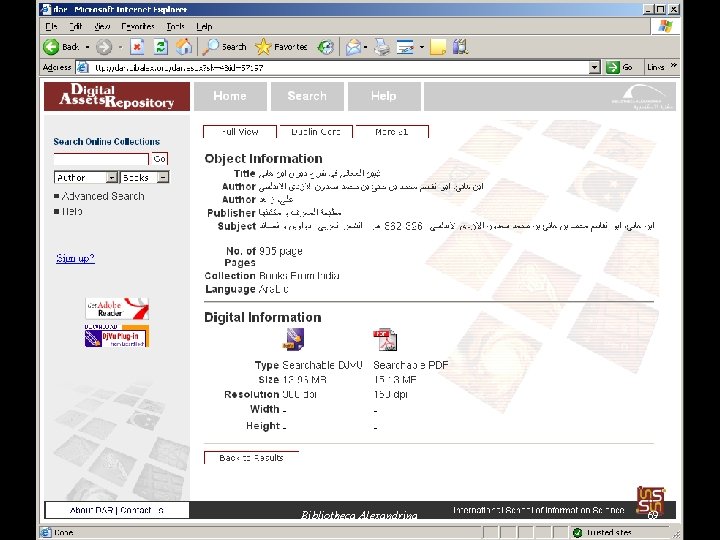Viewport: 720px width, 540px height.
Task: Download the Searchable PDF file icon
Action: pos(385,339)
